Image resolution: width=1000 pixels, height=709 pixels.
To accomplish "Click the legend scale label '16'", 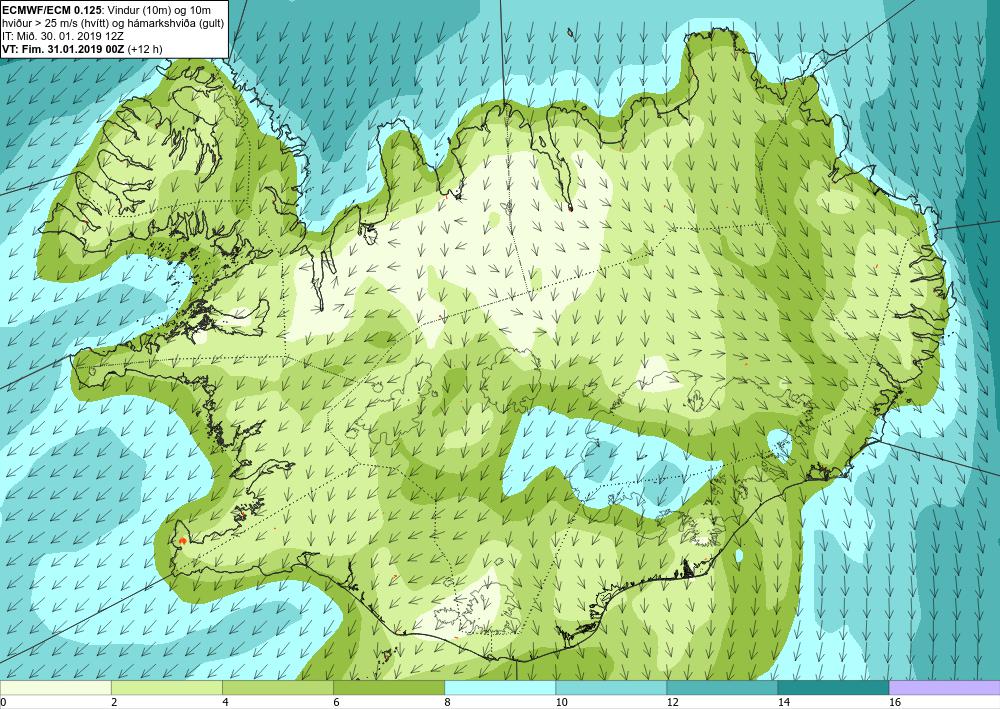I will [x=895, y=702].
